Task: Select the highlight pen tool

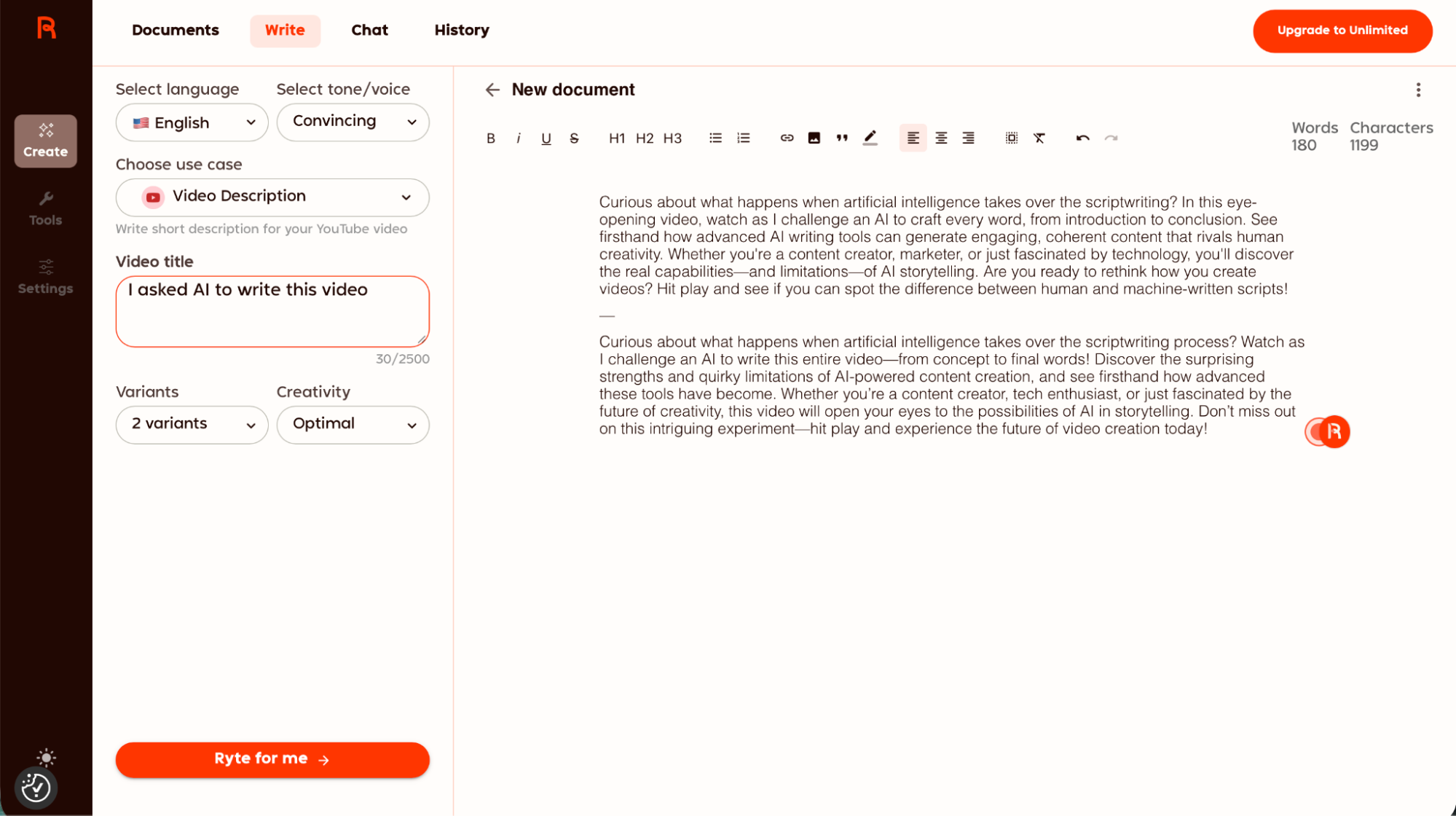Action: [x=869, y=137]
